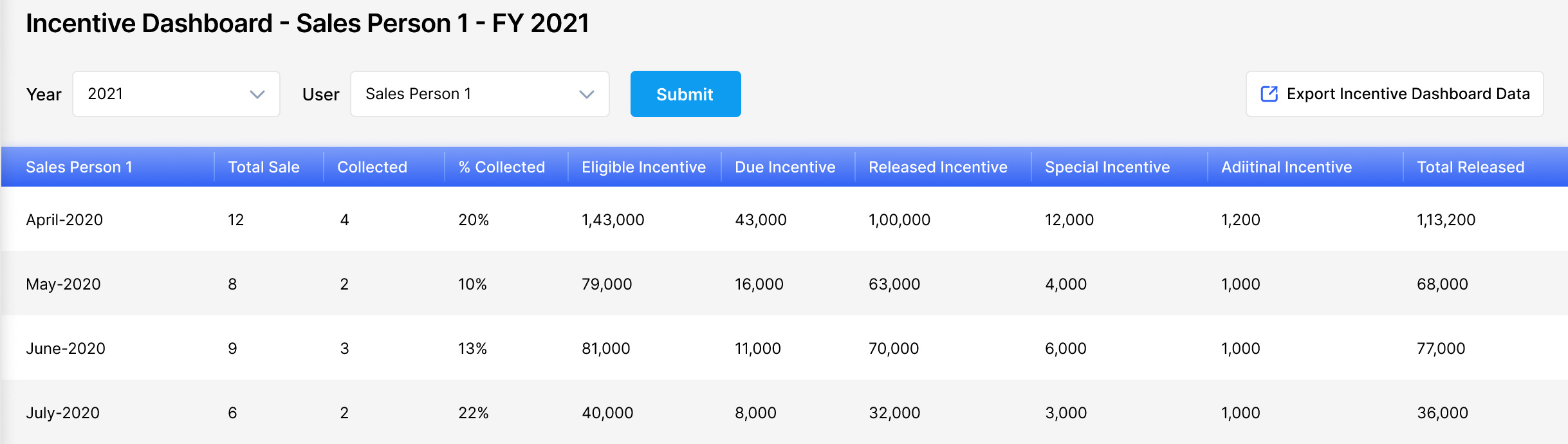Image resolution: width=1568 pixels, height=444 pixels.
Task: Click June-2020 due incentive 11,000
Action: 758,349
